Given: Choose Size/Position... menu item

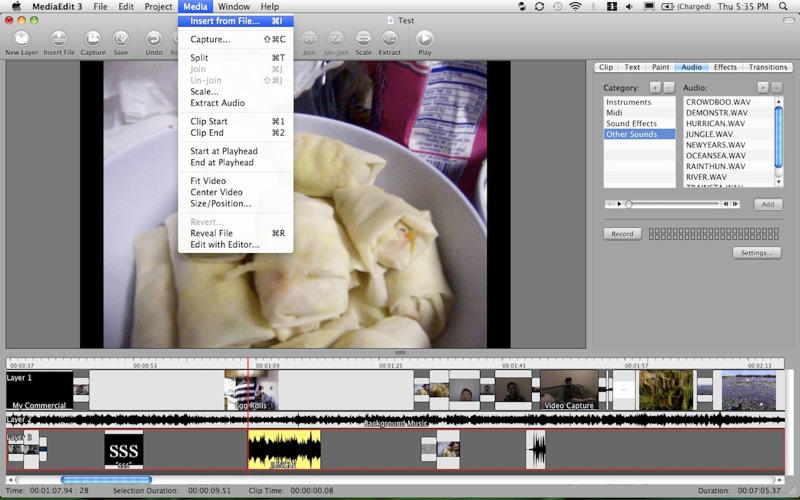Looking at the screenshot, I should coord(236,204).
